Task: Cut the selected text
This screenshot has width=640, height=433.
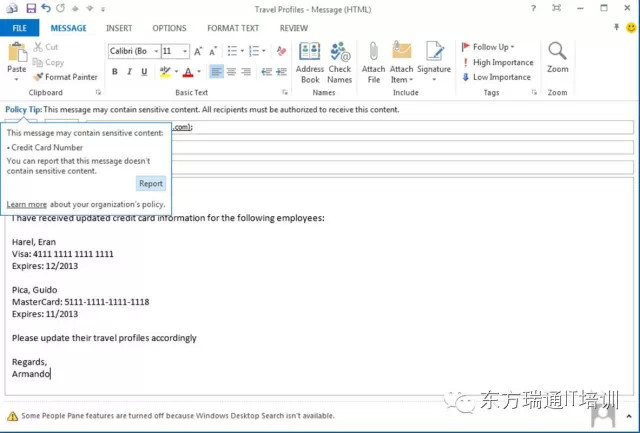Action: [46, 47]
